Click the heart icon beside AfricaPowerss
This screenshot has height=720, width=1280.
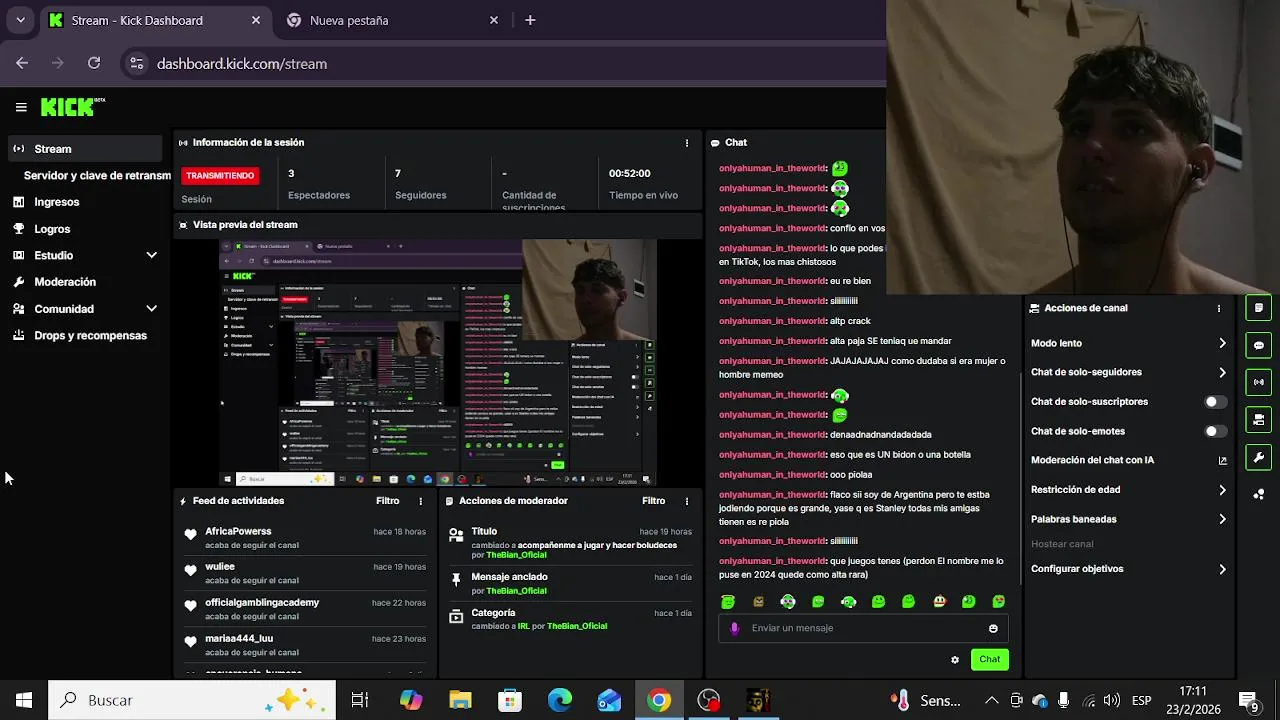pyautogui.click(x=190, y=535)
